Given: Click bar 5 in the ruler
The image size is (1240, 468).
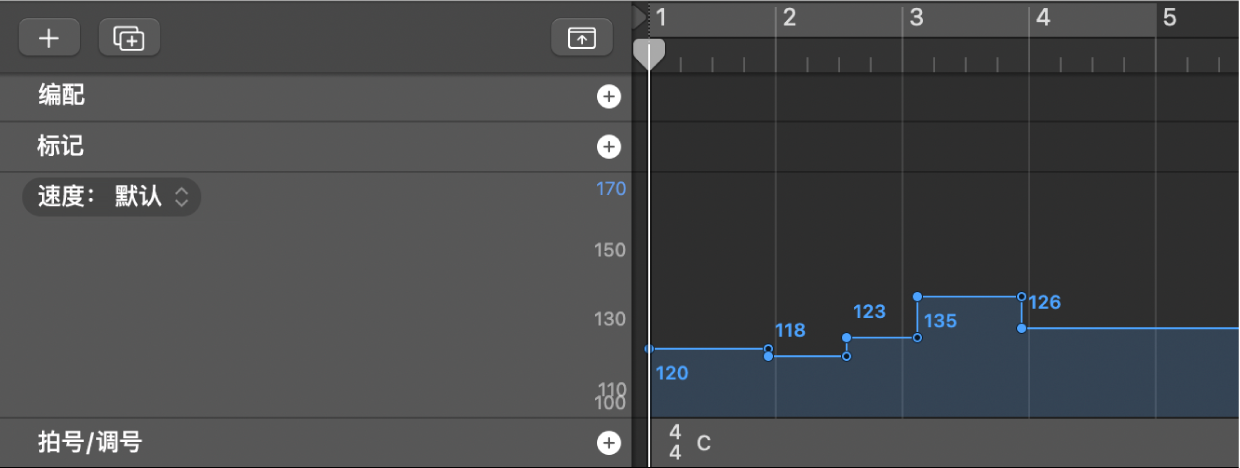Looking at the screenshot, I should pyautogui.click(x=1169, y=18).
